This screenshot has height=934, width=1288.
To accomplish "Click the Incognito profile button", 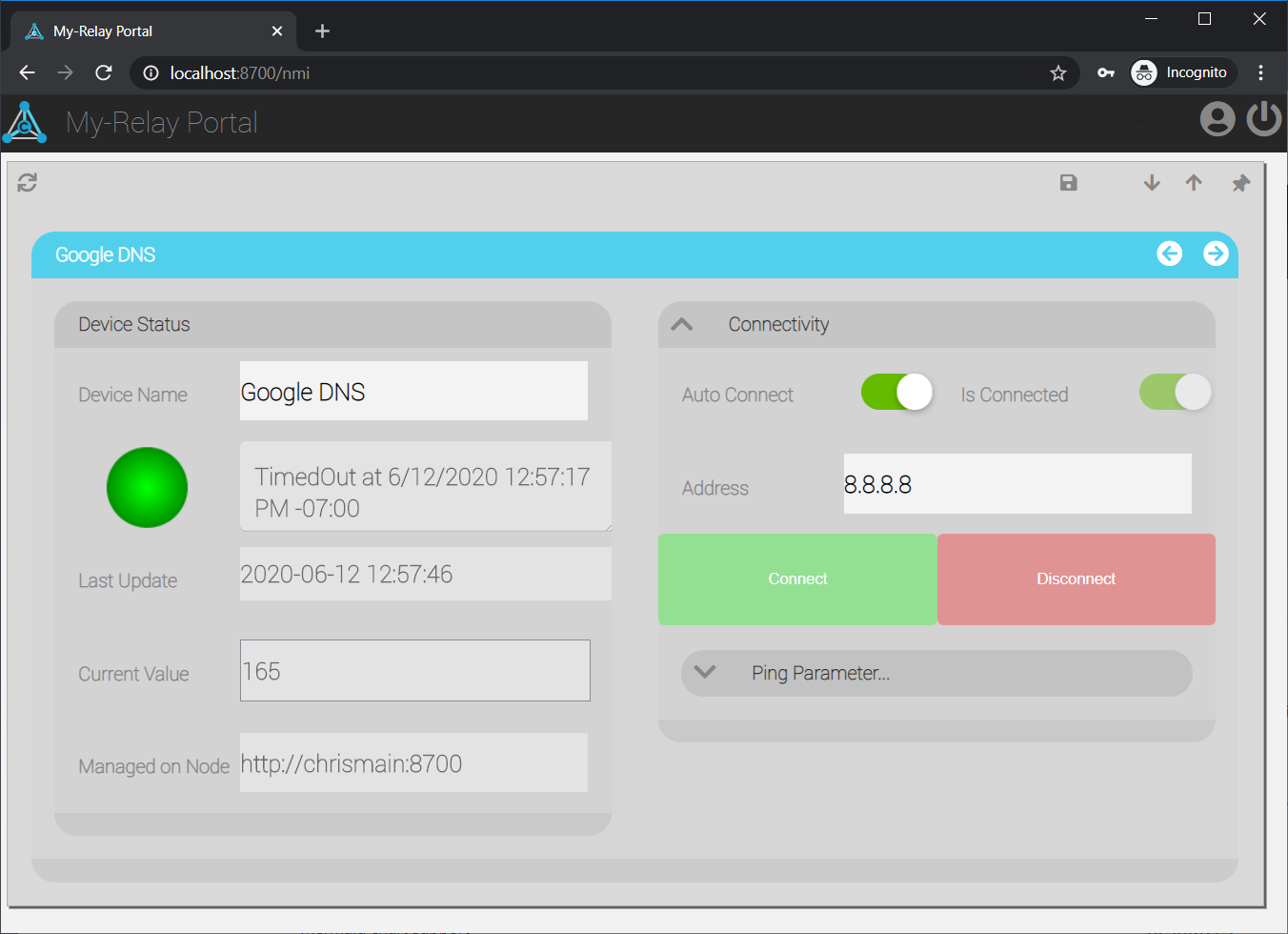I will [1183, 72].
